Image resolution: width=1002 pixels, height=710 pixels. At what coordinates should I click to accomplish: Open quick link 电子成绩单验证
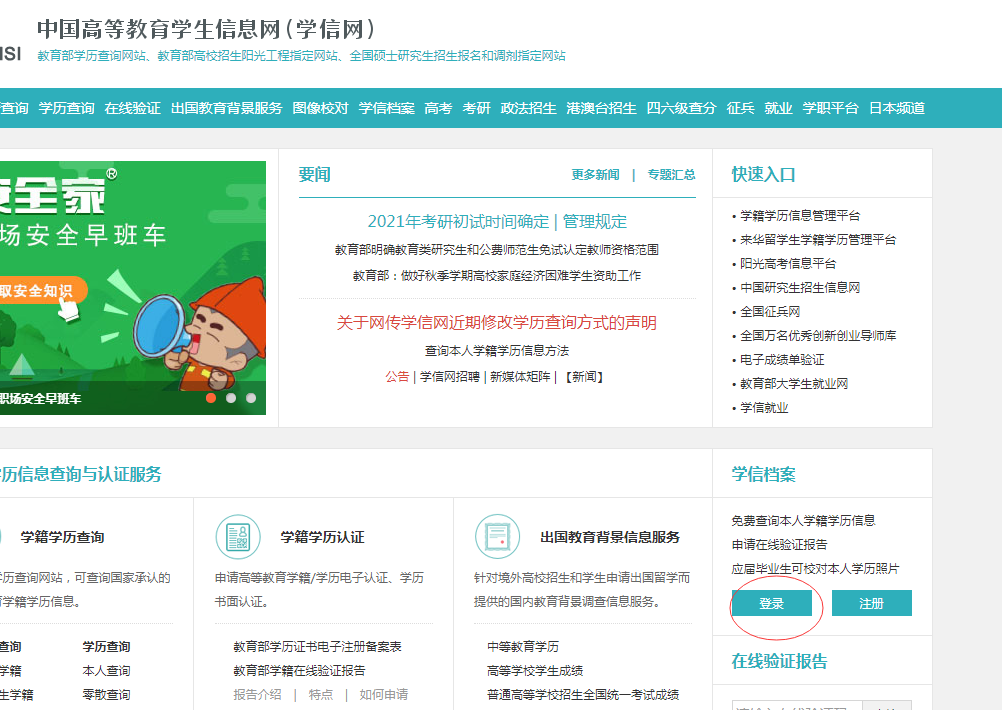click(x=782, y=360)
